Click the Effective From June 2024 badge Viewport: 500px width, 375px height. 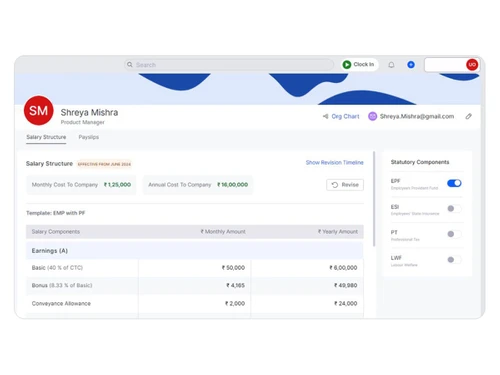pyautogui.click(x=104, y=164)
